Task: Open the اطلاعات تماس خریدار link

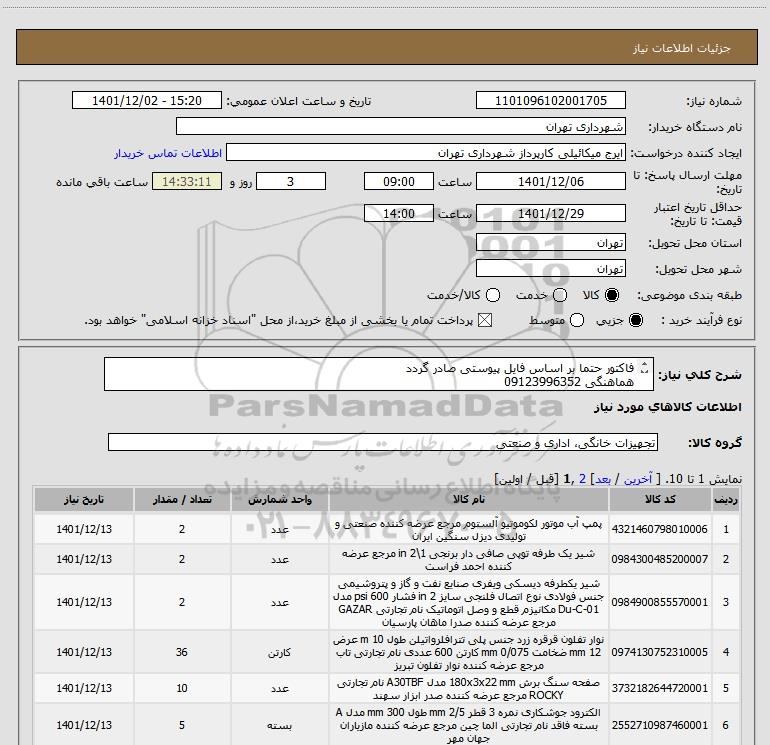Action: (168, 153)
